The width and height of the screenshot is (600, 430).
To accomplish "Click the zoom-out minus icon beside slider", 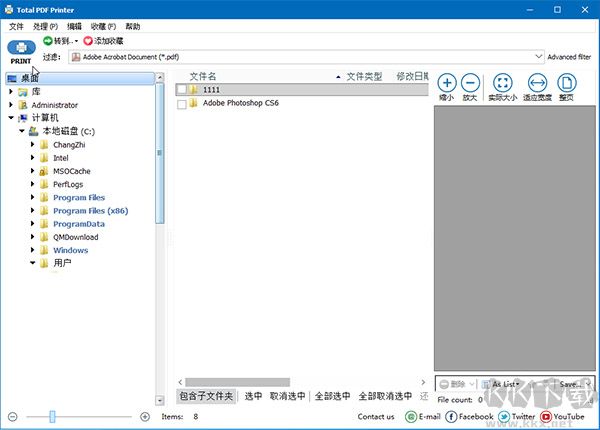I will click(13, 417).
